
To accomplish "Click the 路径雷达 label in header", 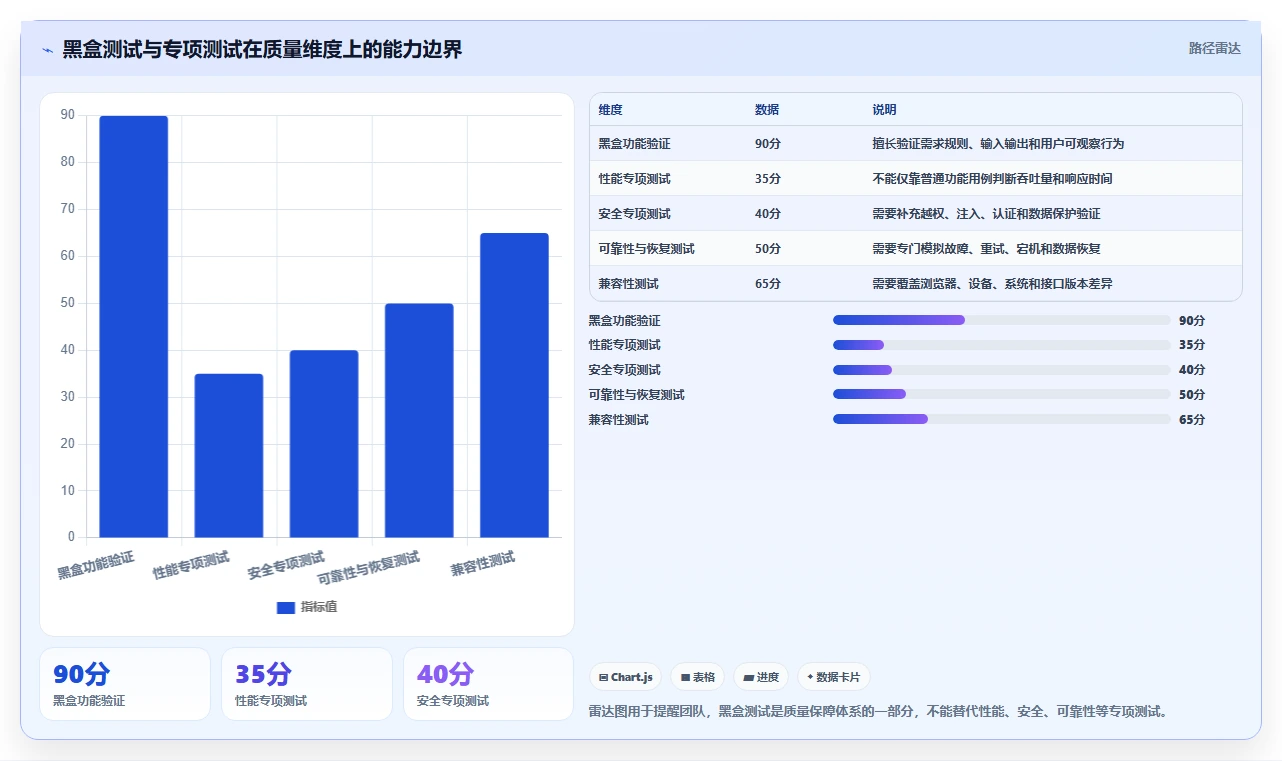I will (x=1214, y=48).
